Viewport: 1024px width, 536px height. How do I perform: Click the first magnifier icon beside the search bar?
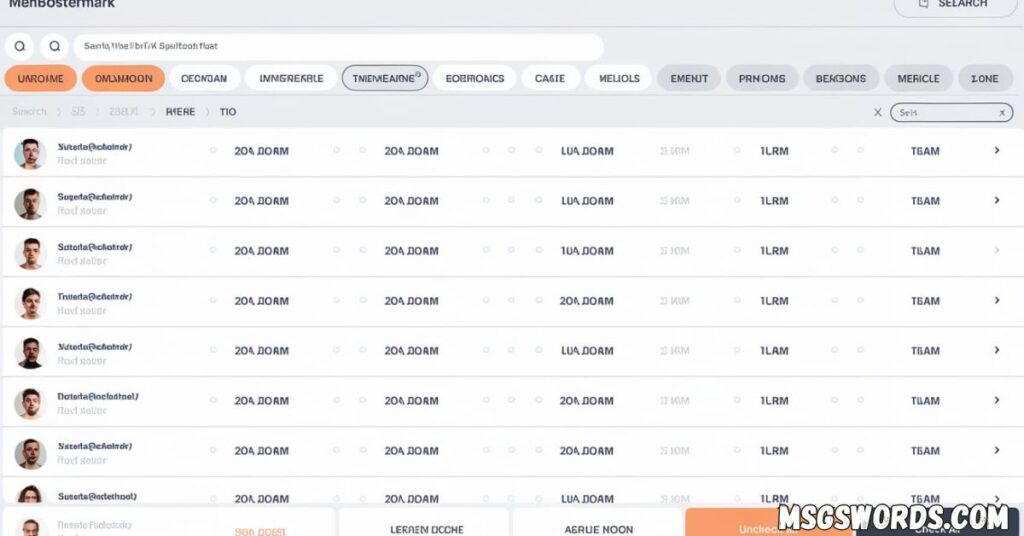[20, 47]
